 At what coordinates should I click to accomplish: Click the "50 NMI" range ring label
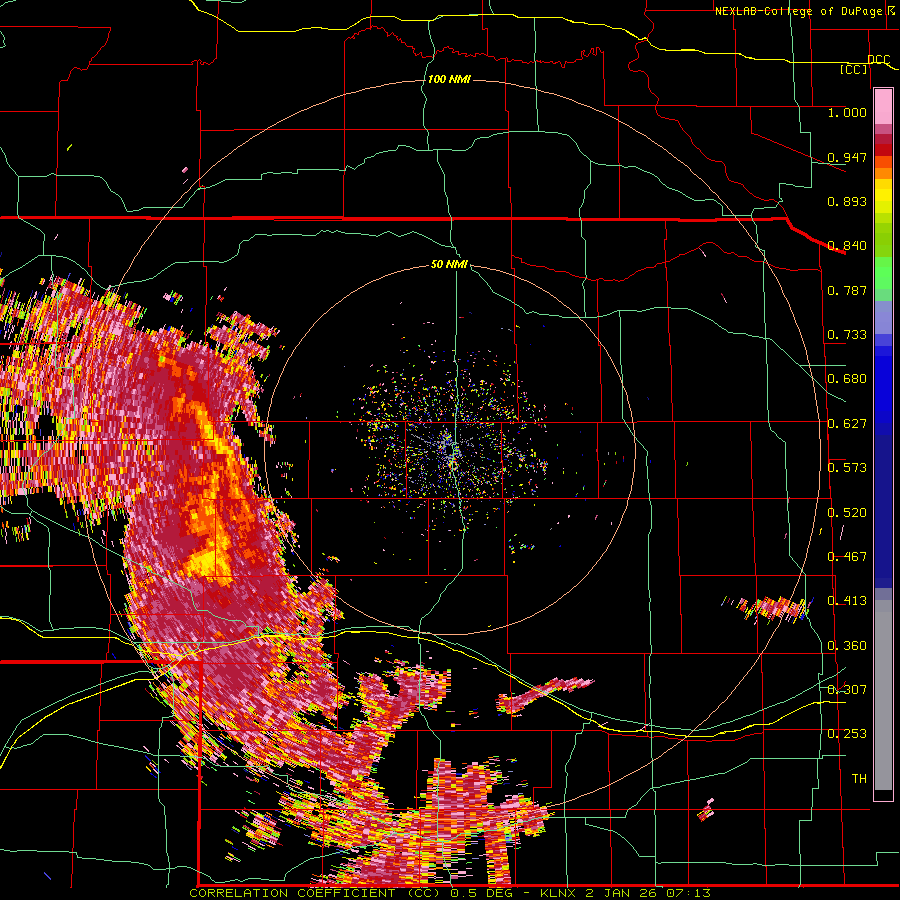[449, 265]
